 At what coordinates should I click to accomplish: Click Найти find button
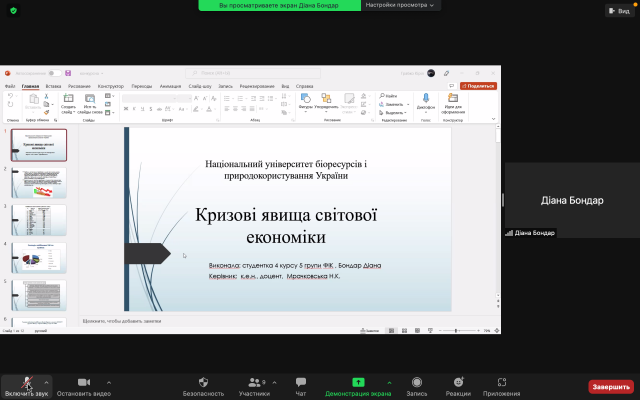click(389, 96)
